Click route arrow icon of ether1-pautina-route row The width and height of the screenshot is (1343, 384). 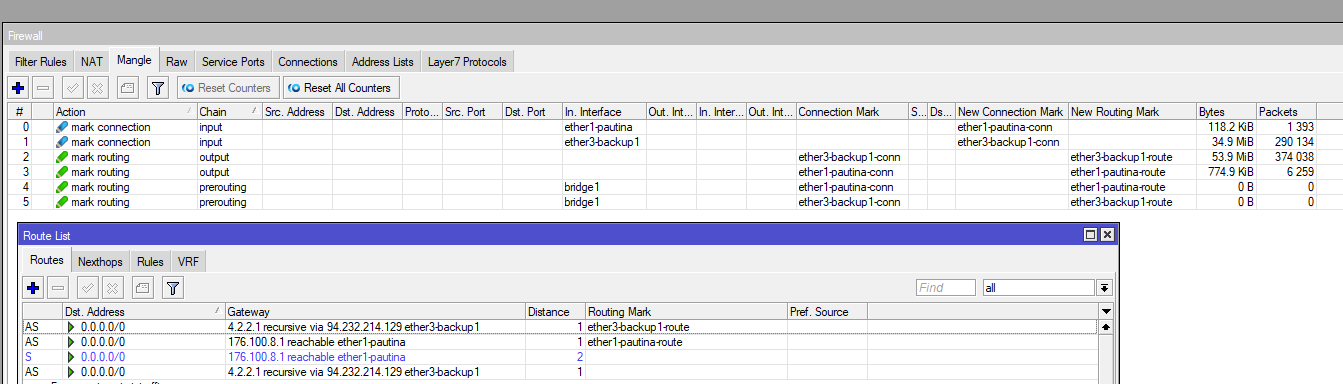click(71, 342)
